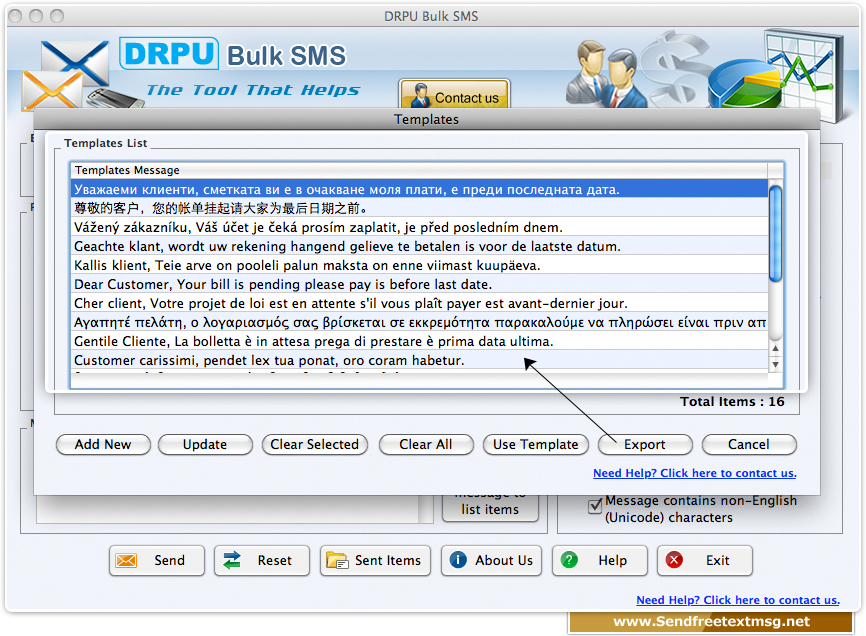Select the Chinese template row "尊敬的客户"
This screenshot has width=866, height=636.
[419, 208]
